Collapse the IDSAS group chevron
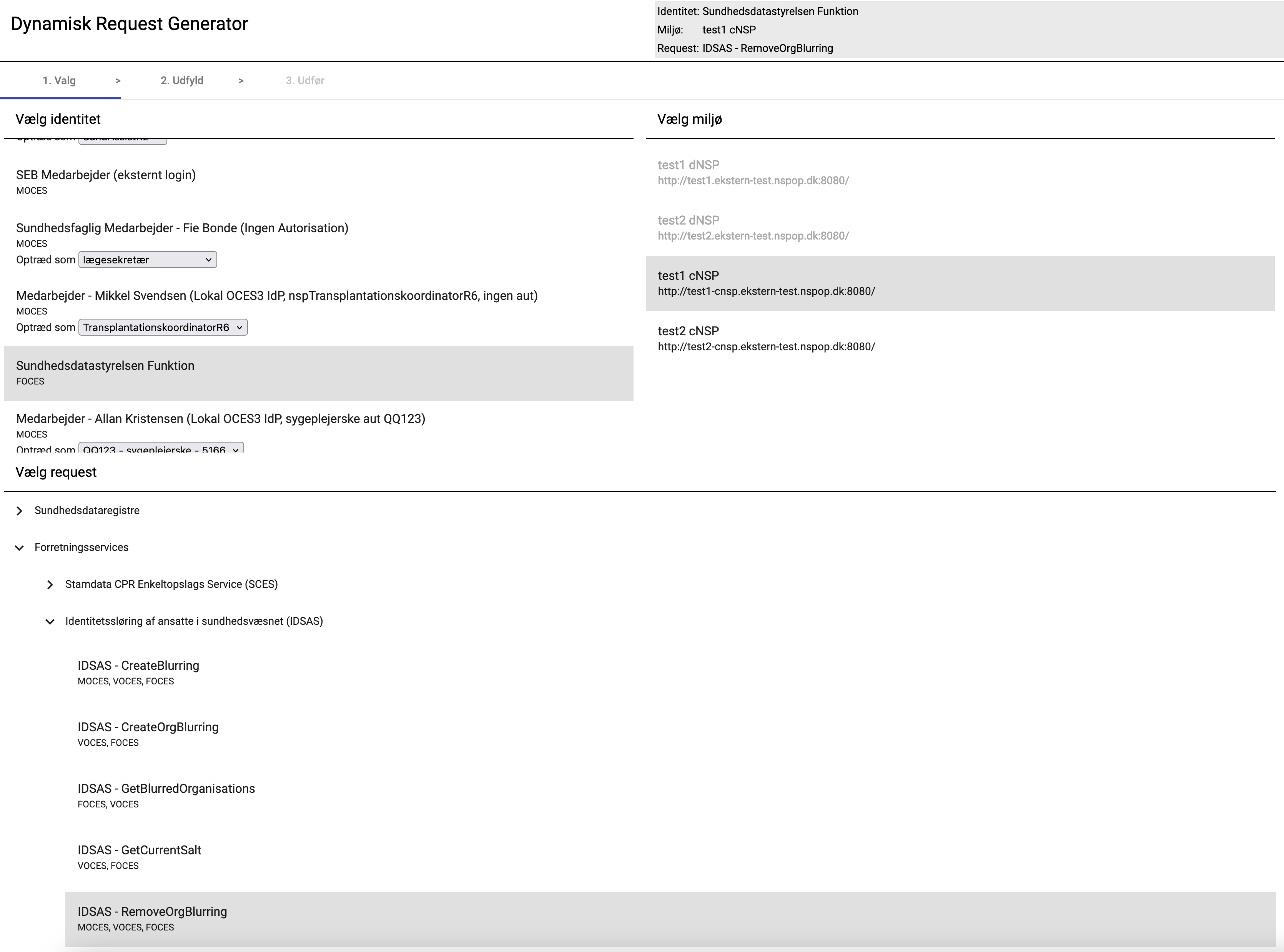This screenshot has height=952, width=1284. [50, 622]
